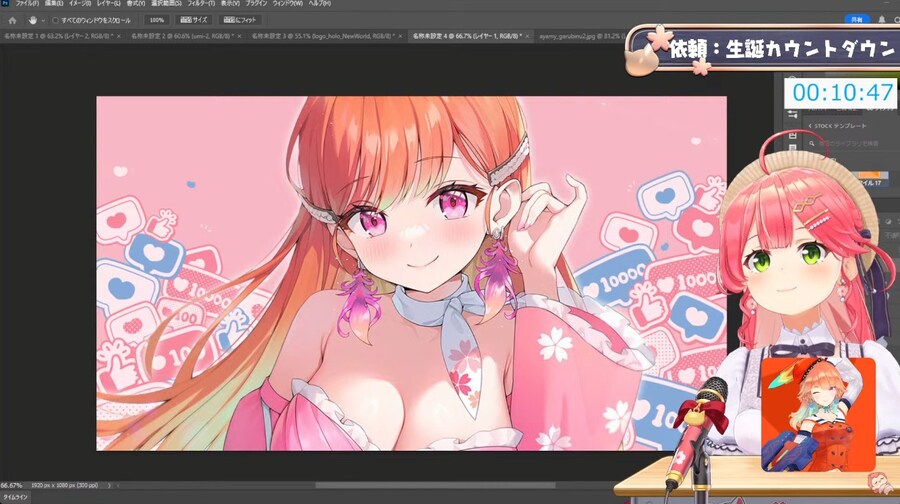Open the 編集 menu
Screen dimensions: 900x504
(54, 3)
